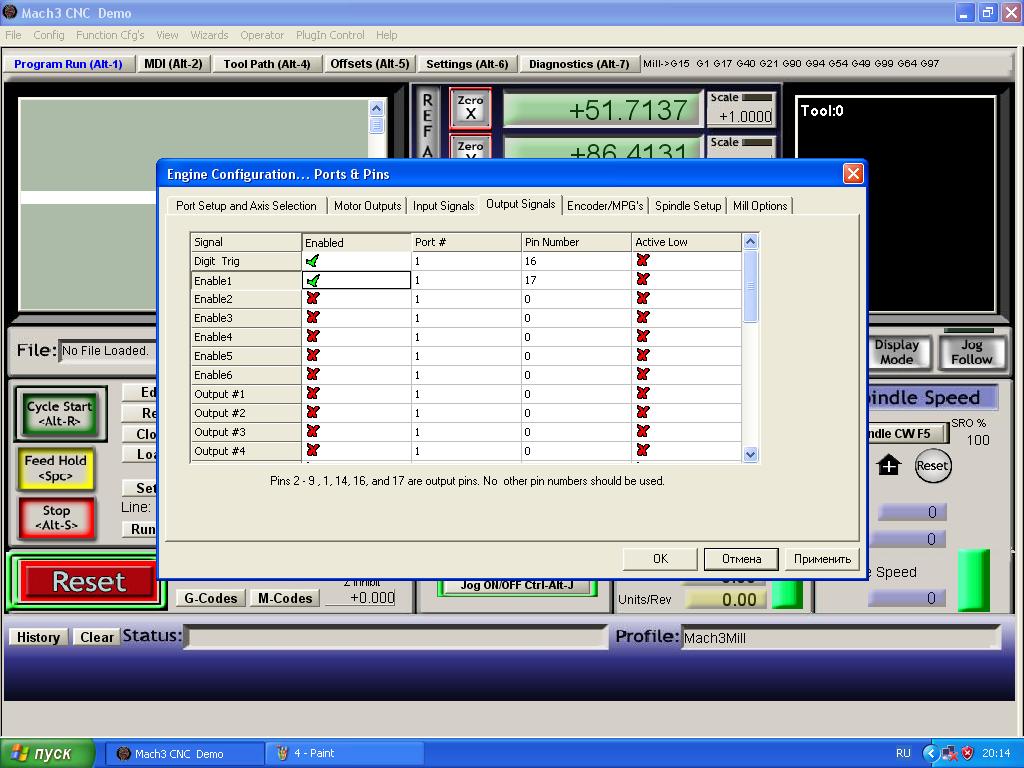The image size is (1024, 768).
Task: Select Pin Number cell for Enable1
Action: click(x=576, y=280)
